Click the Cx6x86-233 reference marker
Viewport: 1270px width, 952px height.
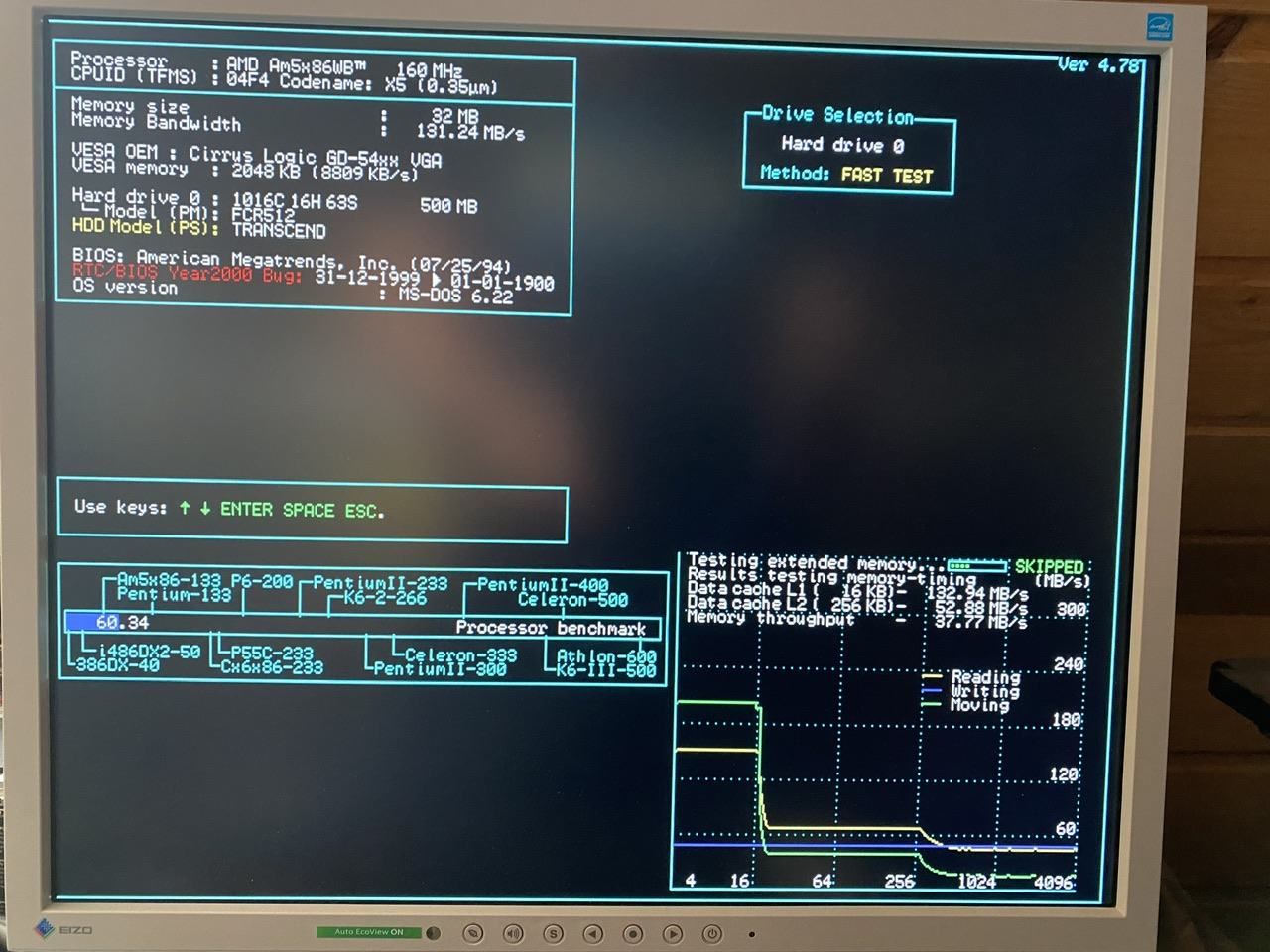(272, 667)
